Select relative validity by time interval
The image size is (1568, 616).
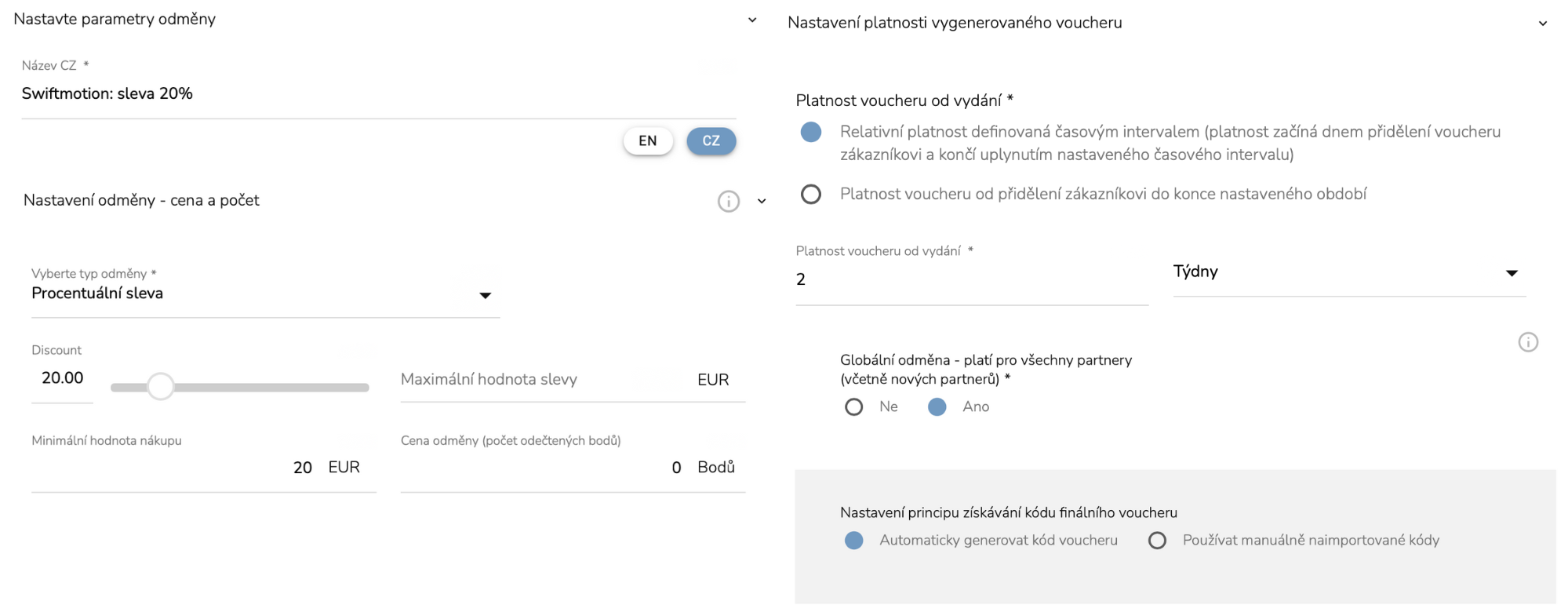pos(811,132)
